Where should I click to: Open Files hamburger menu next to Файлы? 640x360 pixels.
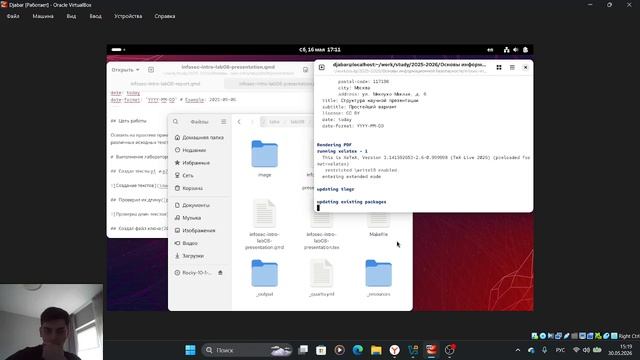coord(224,122)
